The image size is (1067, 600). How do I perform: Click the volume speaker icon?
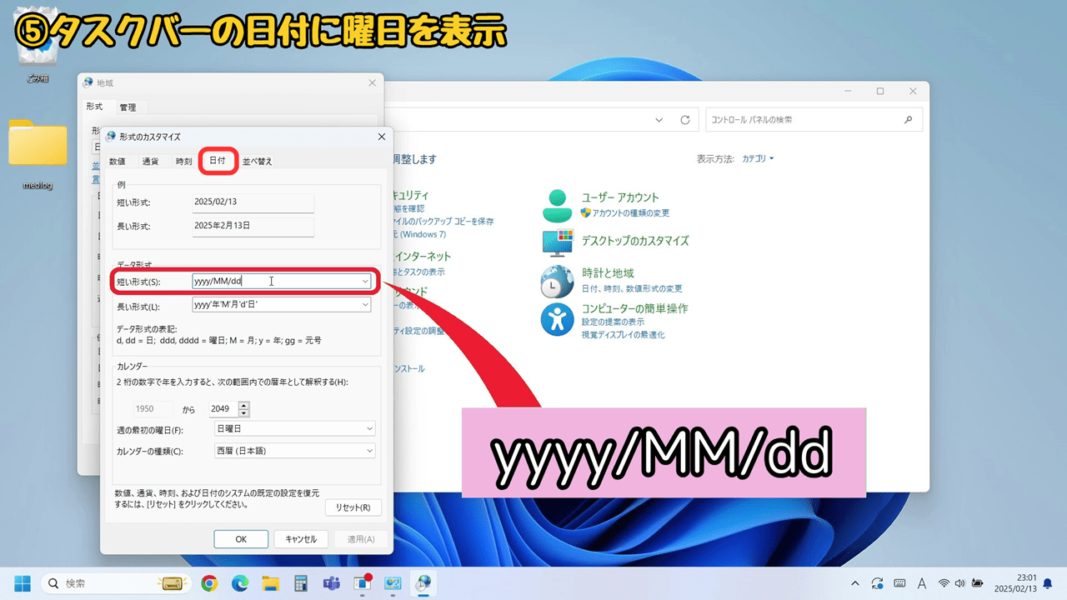(x=960, y=582)
